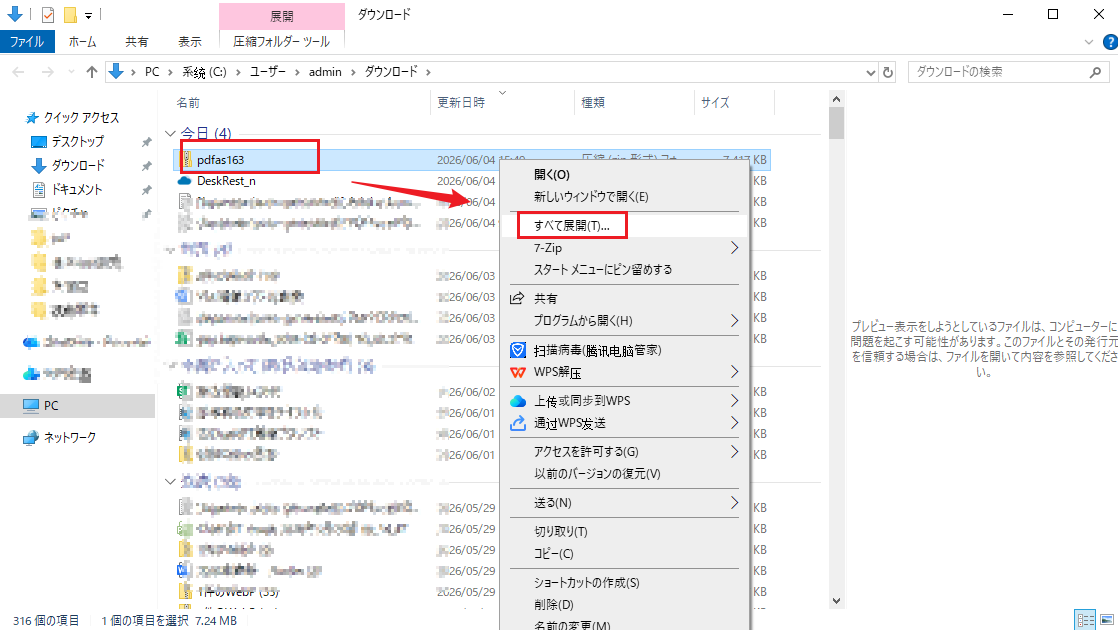Sort by 種類 column header

pyautogui.click(x=593, y=103)
